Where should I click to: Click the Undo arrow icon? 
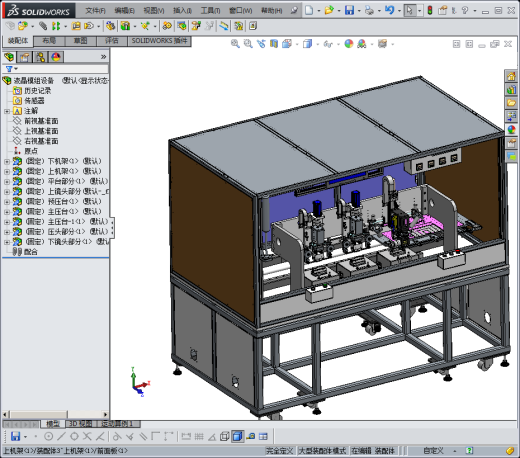click(389, 10)
